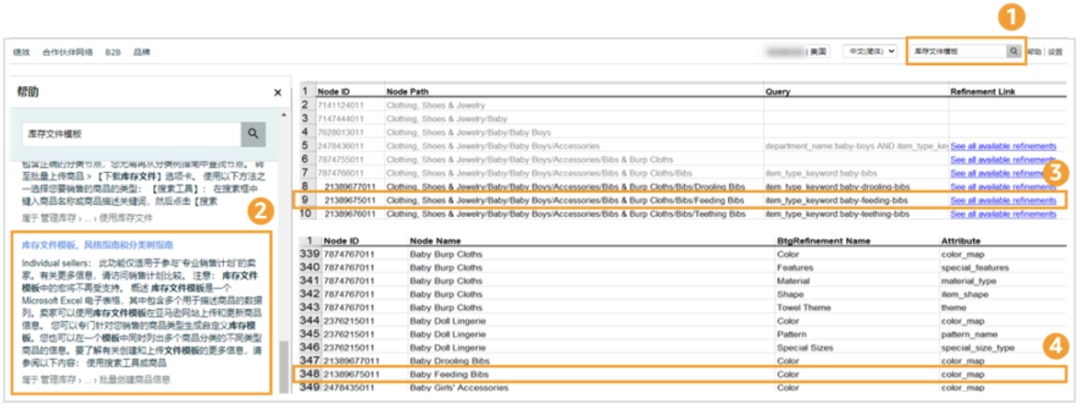Select the Towel Theme refinement cell

pos(802,307)
